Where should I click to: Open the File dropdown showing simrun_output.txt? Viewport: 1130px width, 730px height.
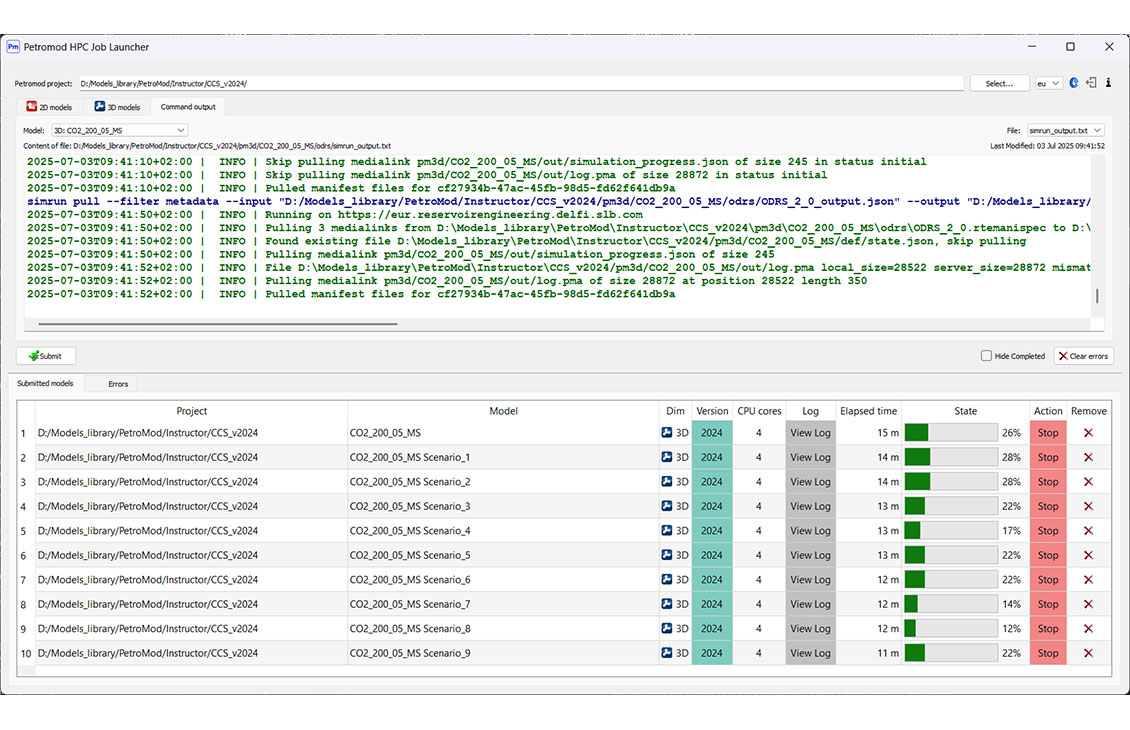pos(1063,129)
